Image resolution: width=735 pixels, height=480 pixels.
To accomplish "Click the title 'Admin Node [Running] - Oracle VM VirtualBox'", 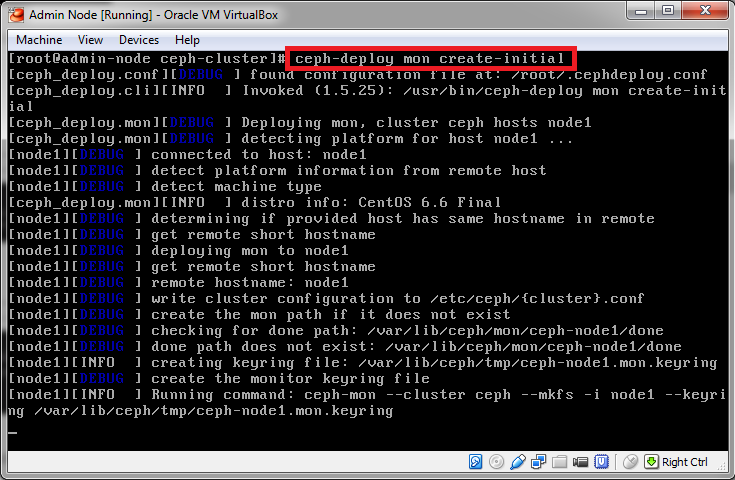I will [x=154, y=15].
